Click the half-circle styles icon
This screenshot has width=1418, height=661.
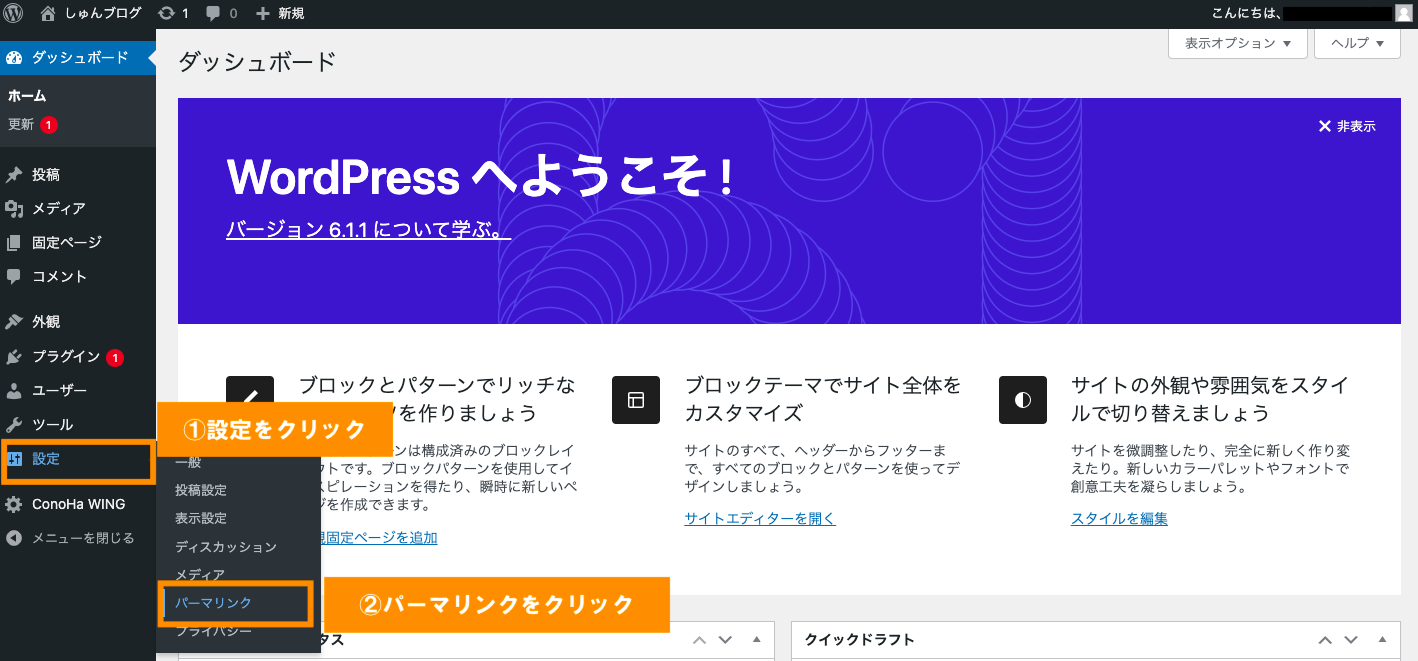coord(1023,400)
